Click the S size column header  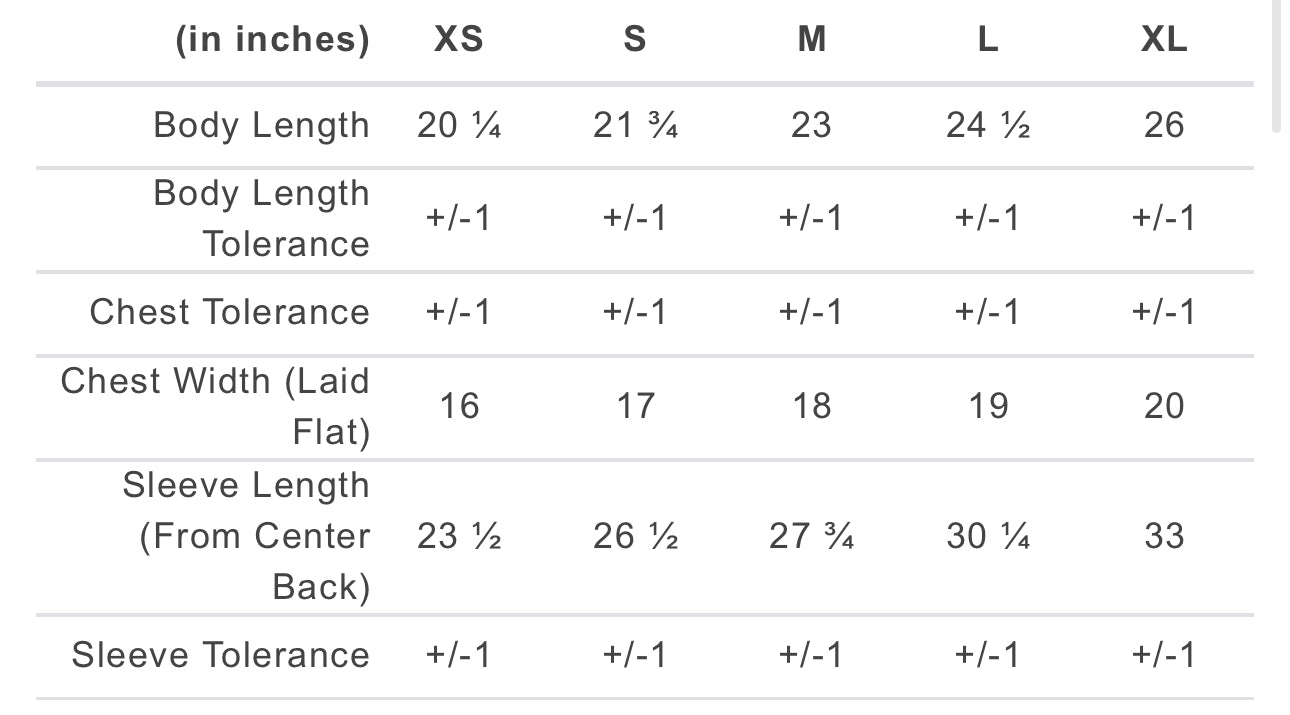[x=635, y=40]
